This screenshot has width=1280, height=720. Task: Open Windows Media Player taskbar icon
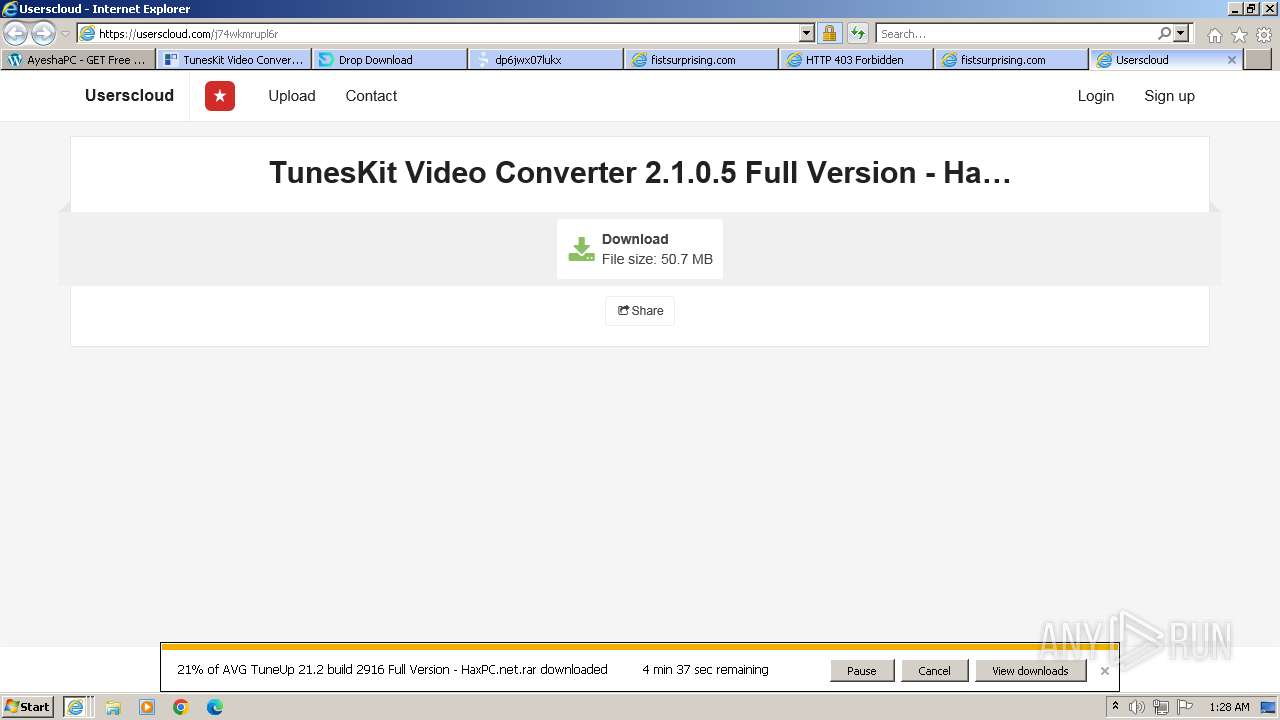click(x=147, y=707)
